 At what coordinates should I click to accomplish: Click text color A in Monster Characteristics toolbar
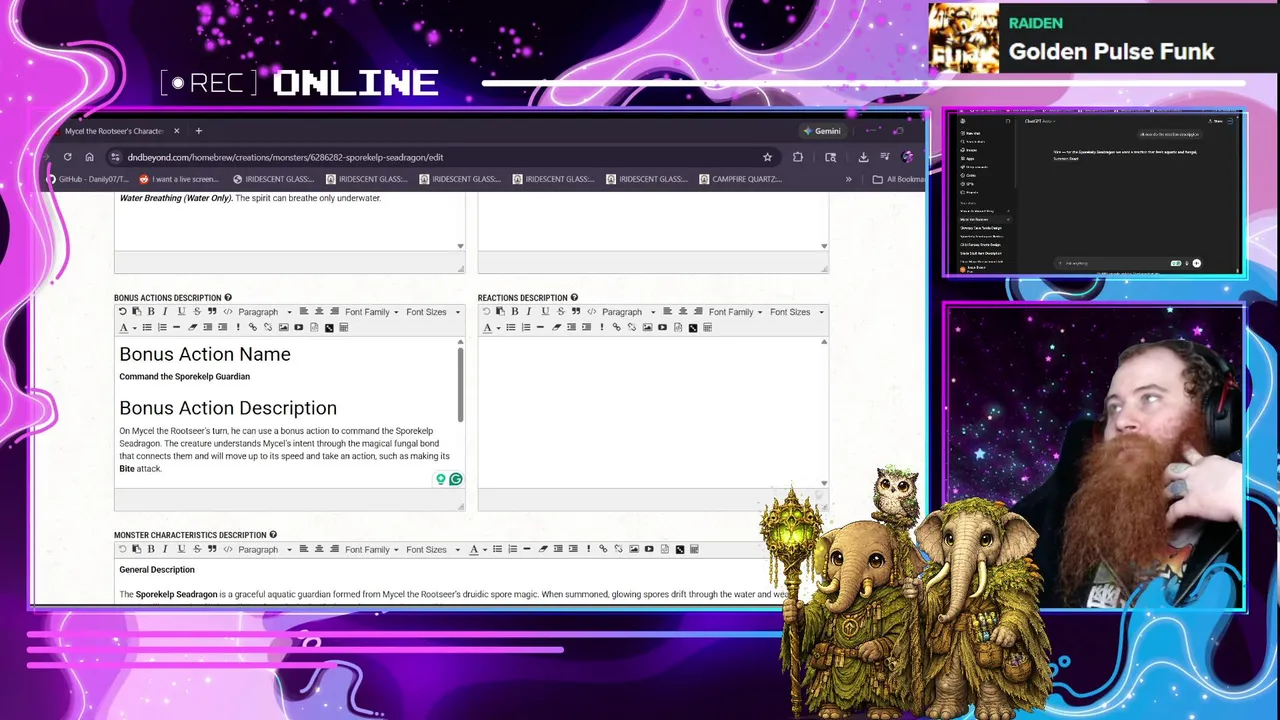pos(476,549)
